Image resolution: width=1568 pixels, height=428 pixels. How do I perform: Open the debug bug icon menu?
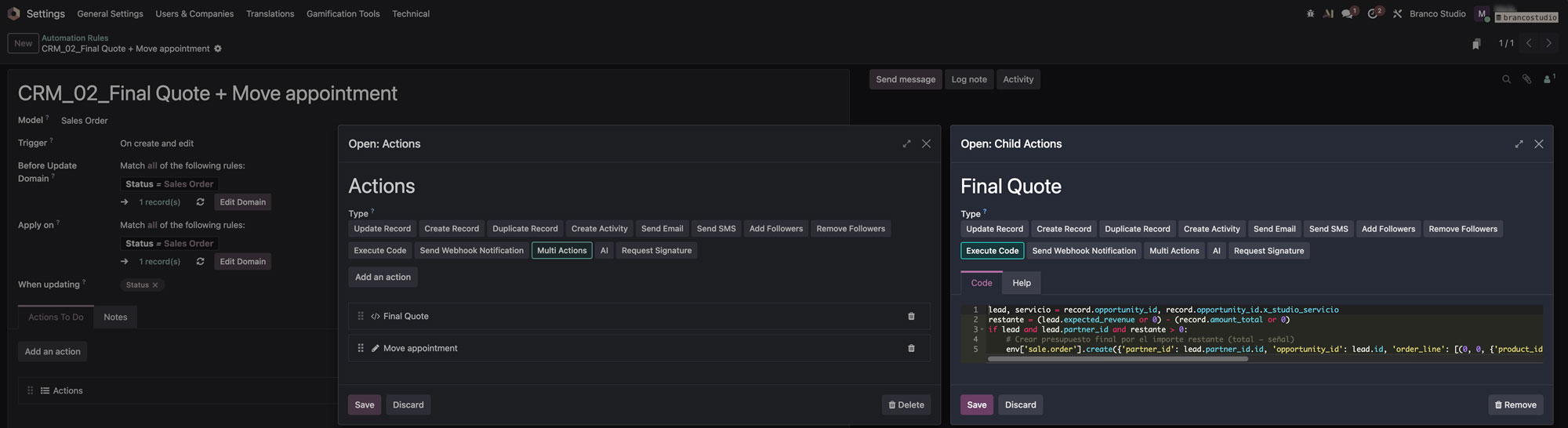pyautogui.click(x=1310, y=14)
